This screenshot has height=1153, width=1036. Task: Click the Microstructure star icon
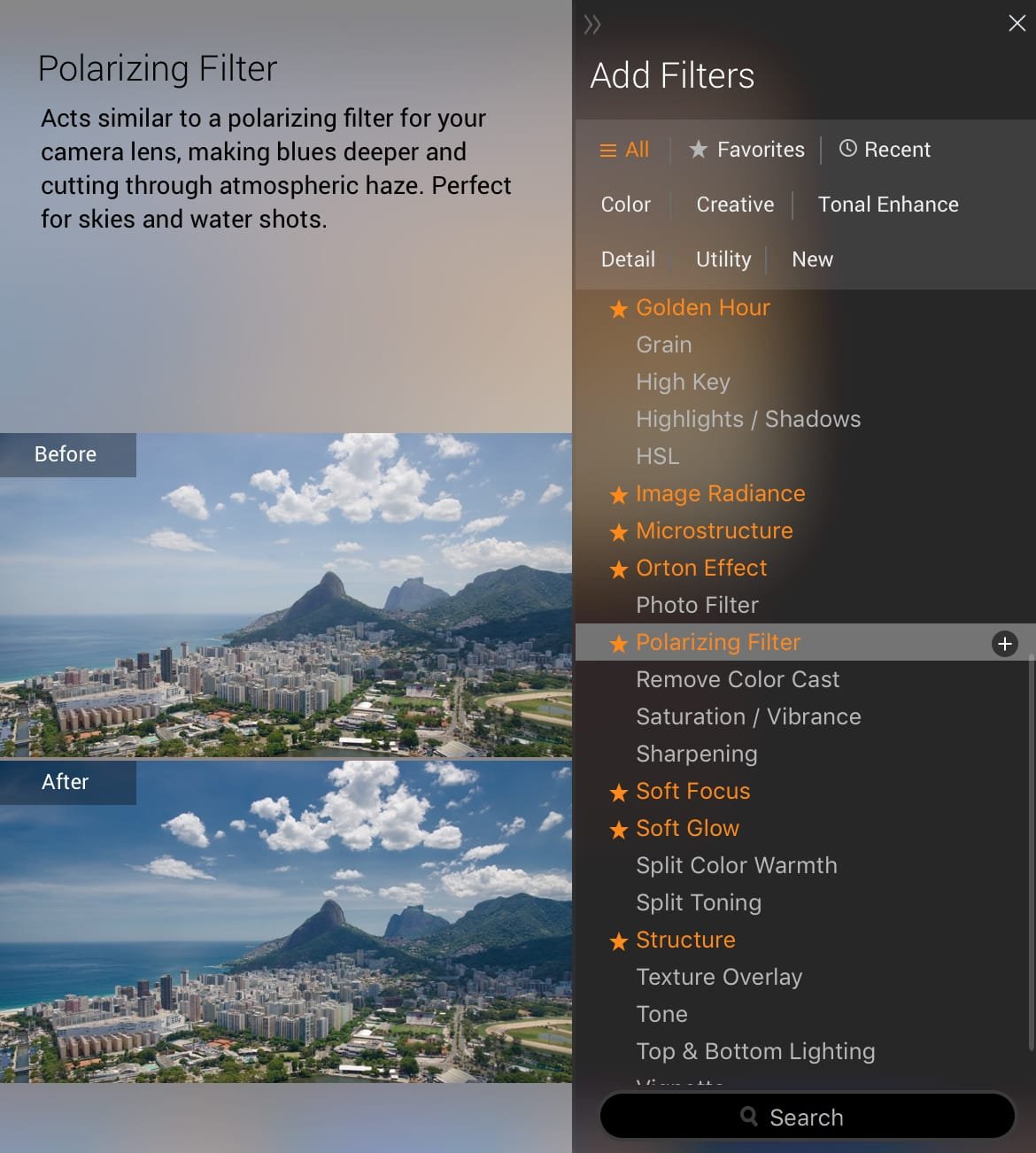(x=619, y=532)
